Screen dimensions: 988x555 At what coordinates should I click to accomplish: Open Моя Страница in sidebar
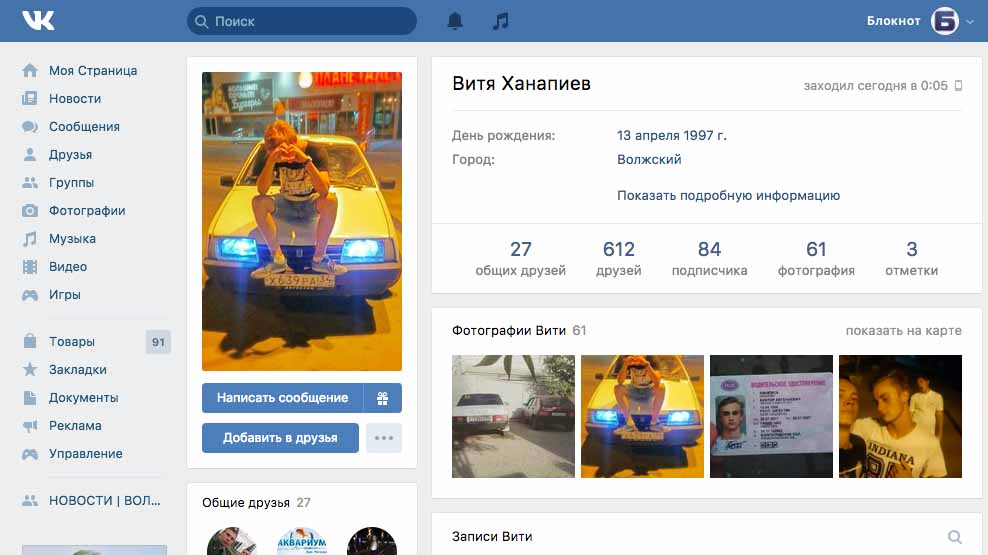click(x=93, y=71)
